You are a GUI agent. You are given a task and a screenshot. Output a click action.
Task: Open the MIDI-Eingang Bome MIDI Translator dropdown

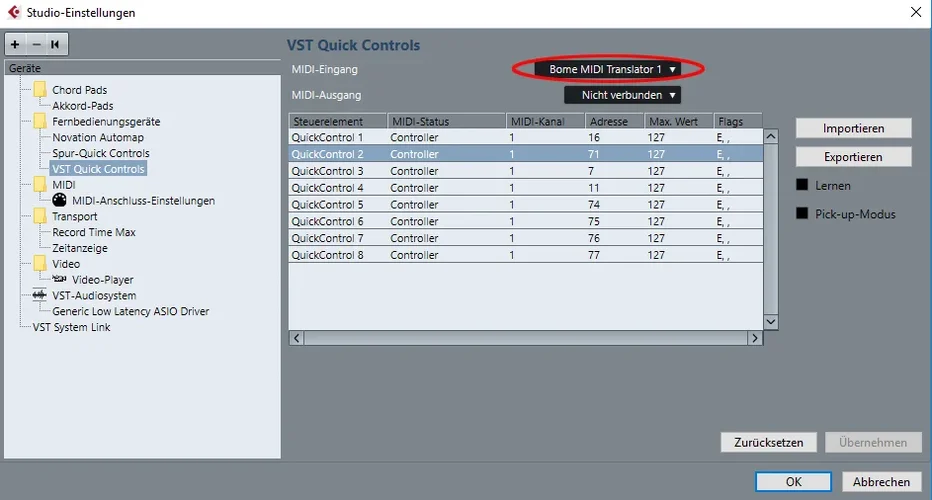point(607,69)
